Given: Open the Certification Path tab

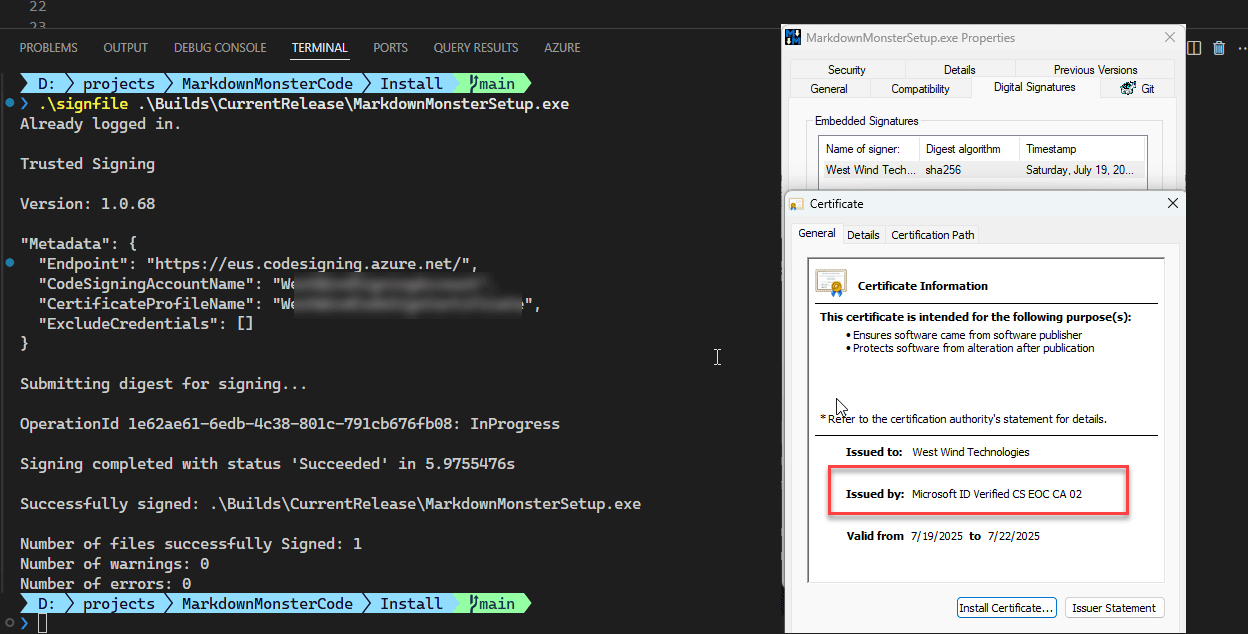Looking at the screenshot, I should coord(932,235).
